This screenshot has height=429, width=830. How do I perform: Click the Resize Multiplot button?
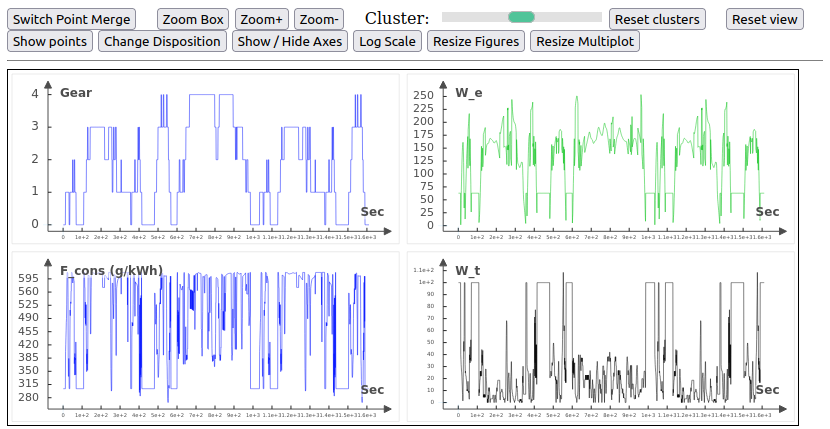pos(585,41)
